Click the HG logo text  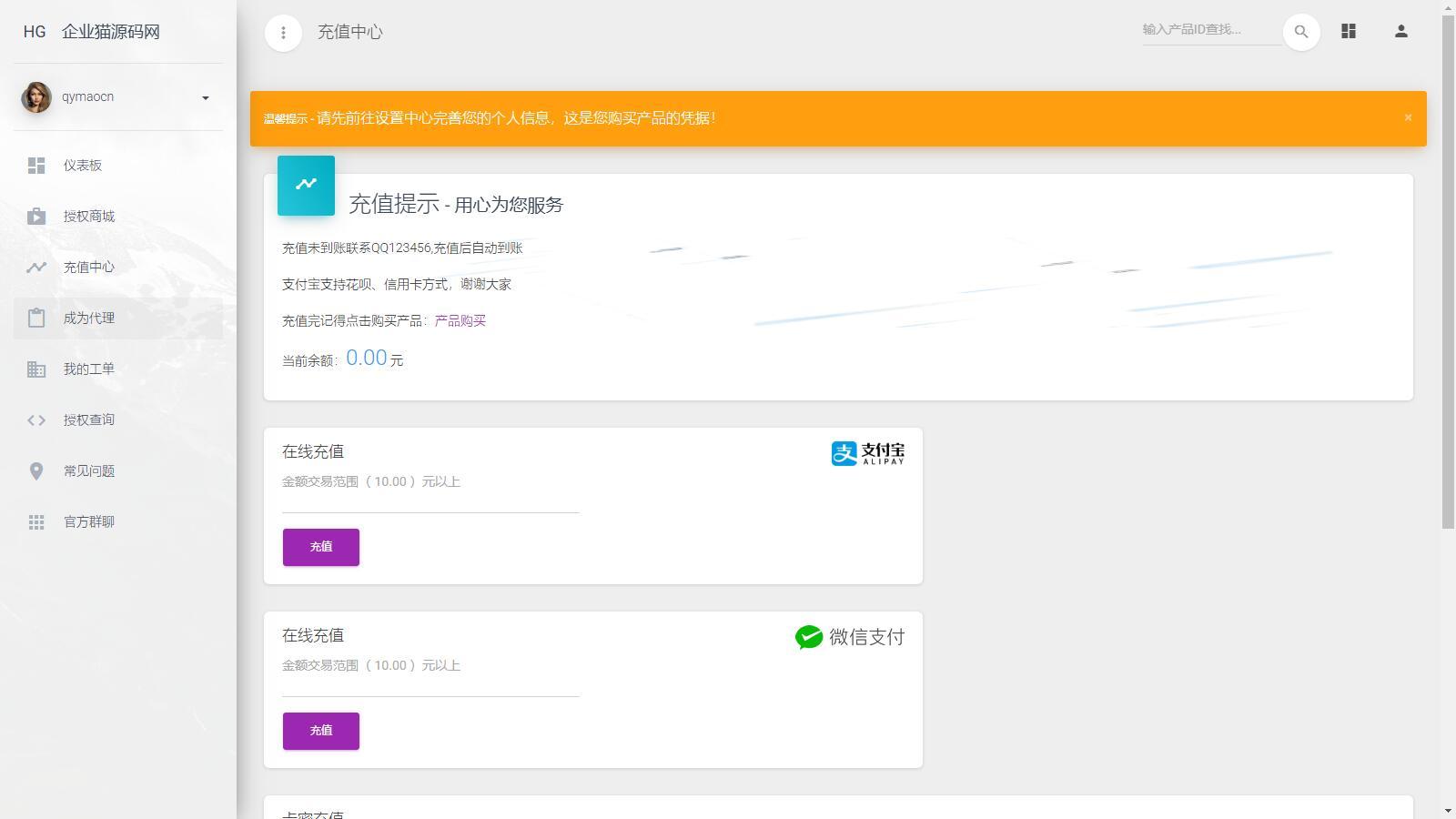(35, 32)
